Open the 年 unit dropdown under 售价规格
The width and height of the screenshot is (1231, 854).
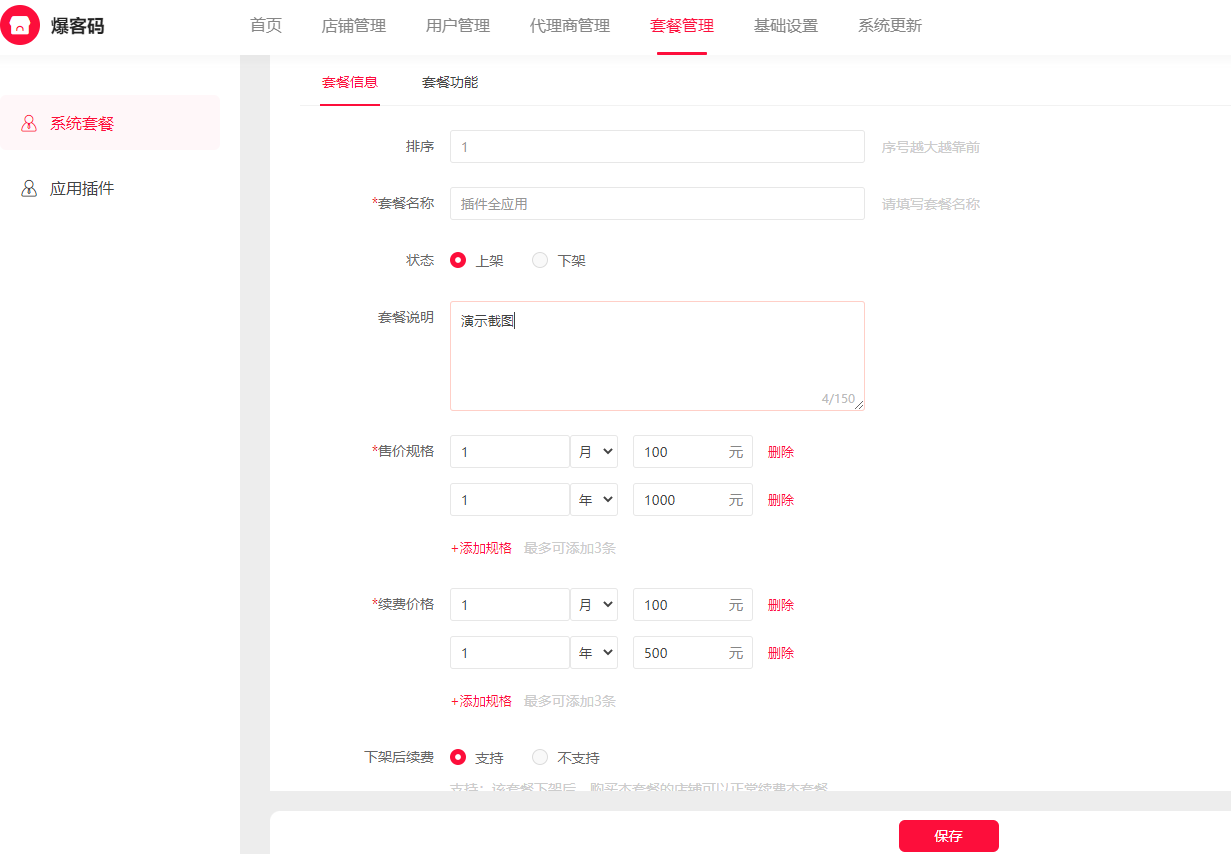pos(594,500)
